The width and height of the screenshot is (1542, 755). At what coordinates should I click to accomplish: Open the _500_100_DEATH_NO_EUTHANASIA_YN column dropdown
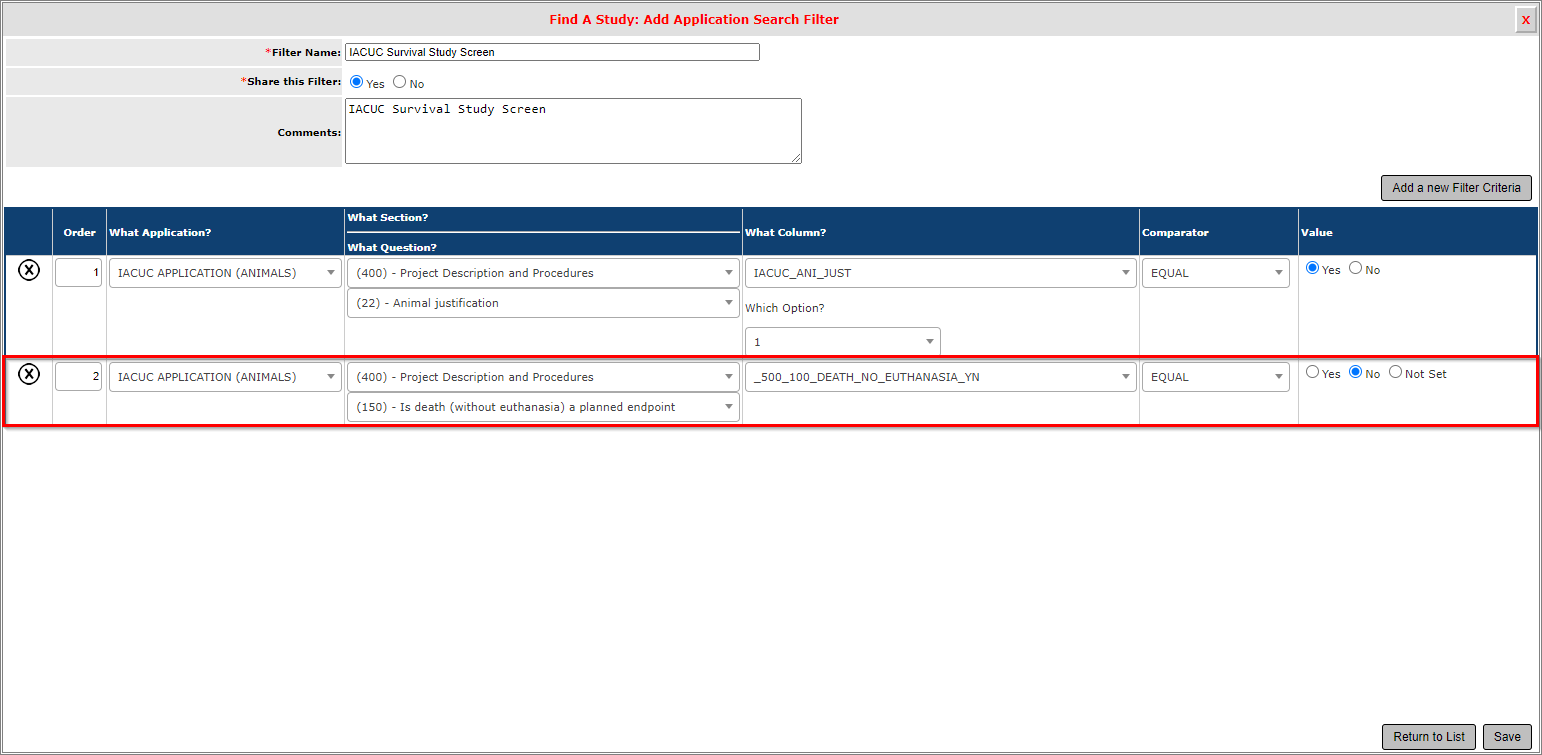tap(940, 377)
